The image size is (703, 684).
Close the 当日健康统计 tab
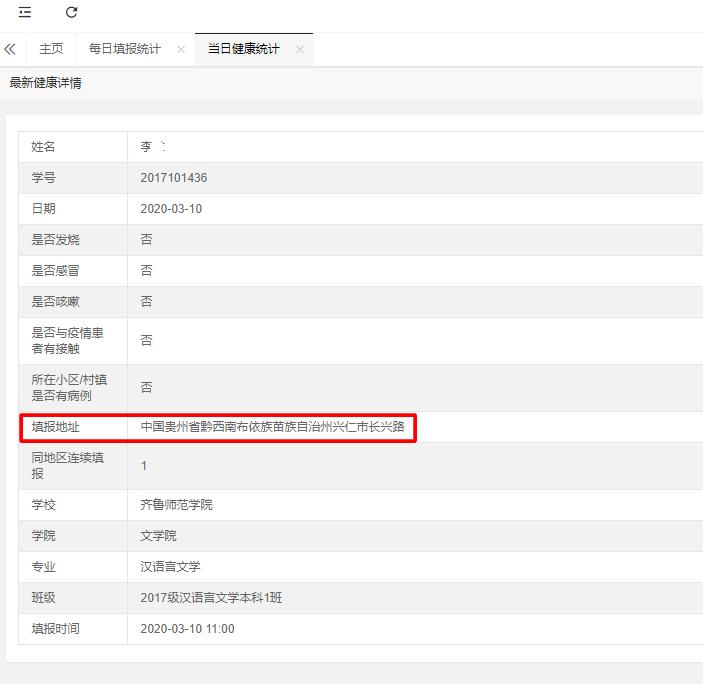[x=300, y=50]
